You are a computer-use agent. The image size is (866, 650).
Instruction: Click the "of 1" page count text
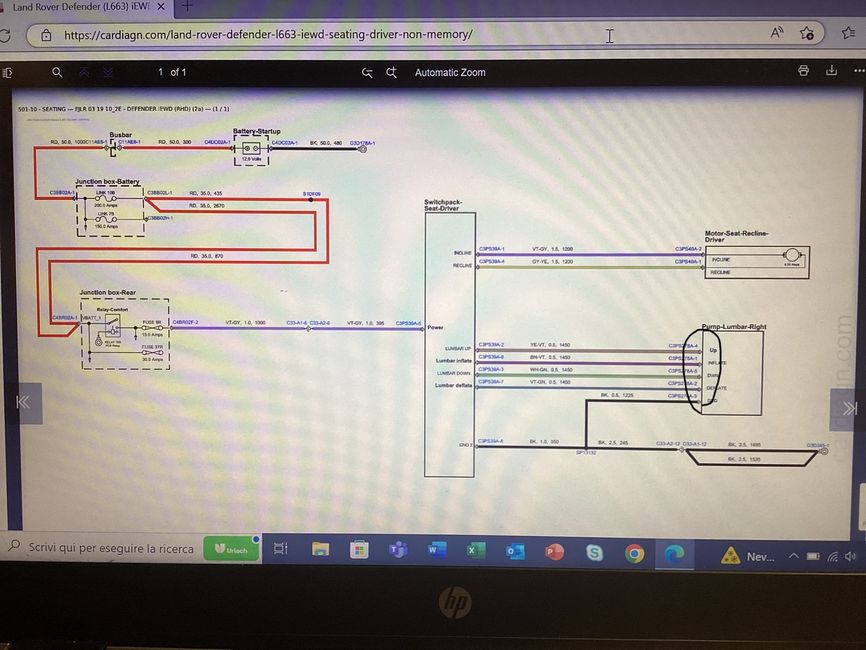point(178,72)
